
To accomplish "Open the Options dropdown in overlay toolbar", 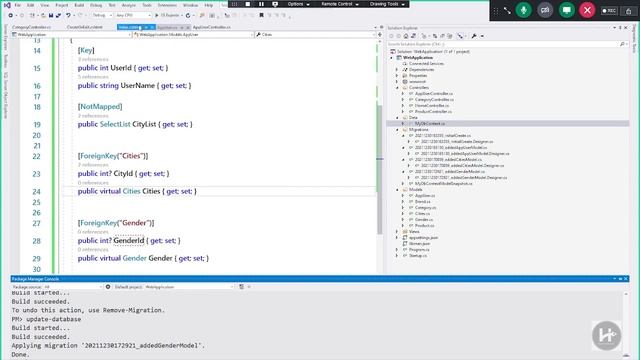I will (x=298, y=4).
